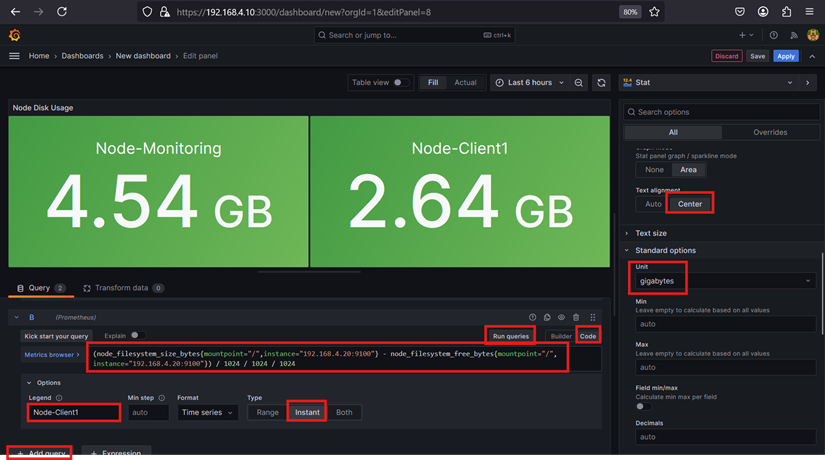Viewport: 825px width, 460px height.
Task: Open the browser hamburger application menu
Action: coord(809,12)
